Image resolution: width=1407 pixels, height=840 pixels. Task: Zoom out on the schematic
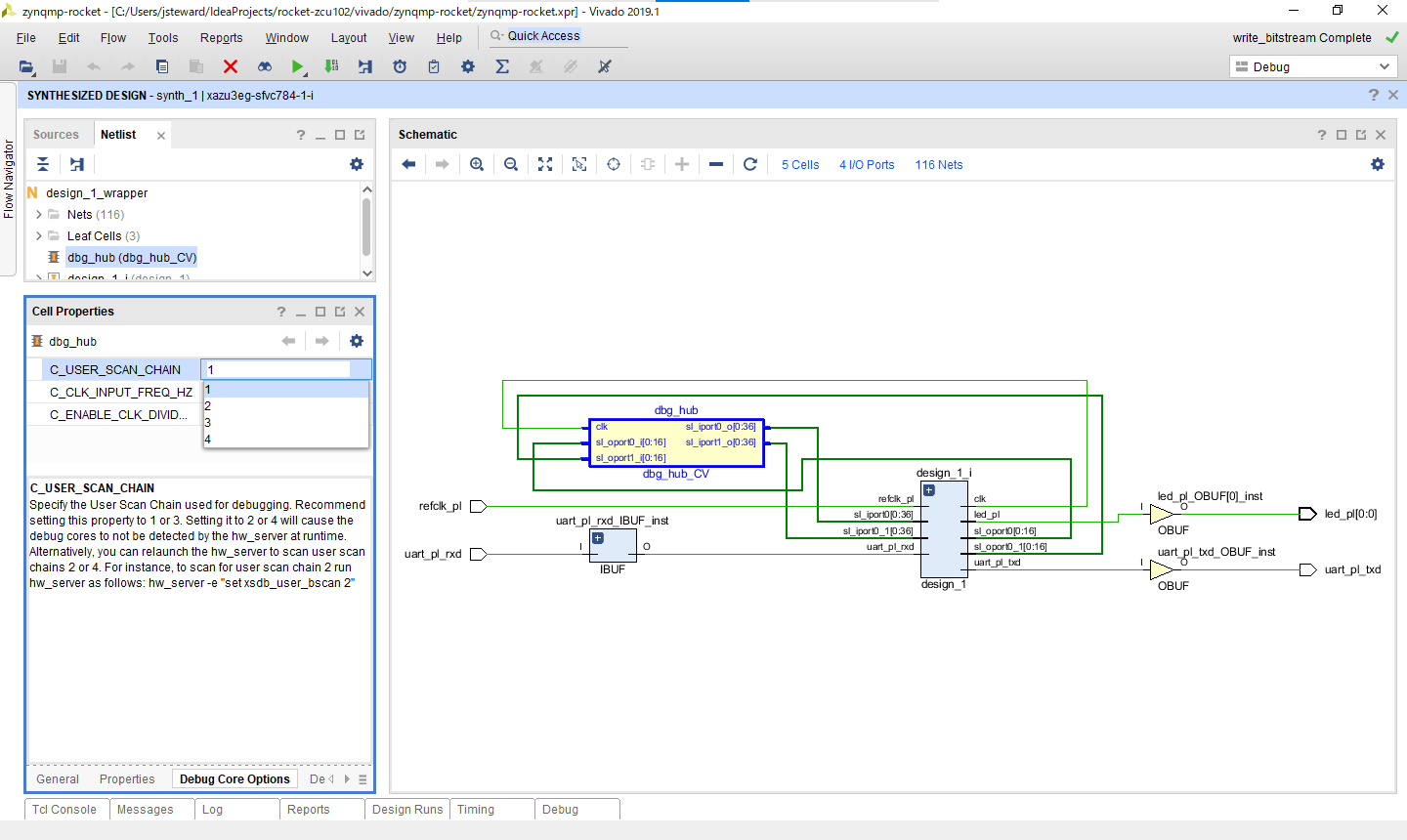(511, 164)
